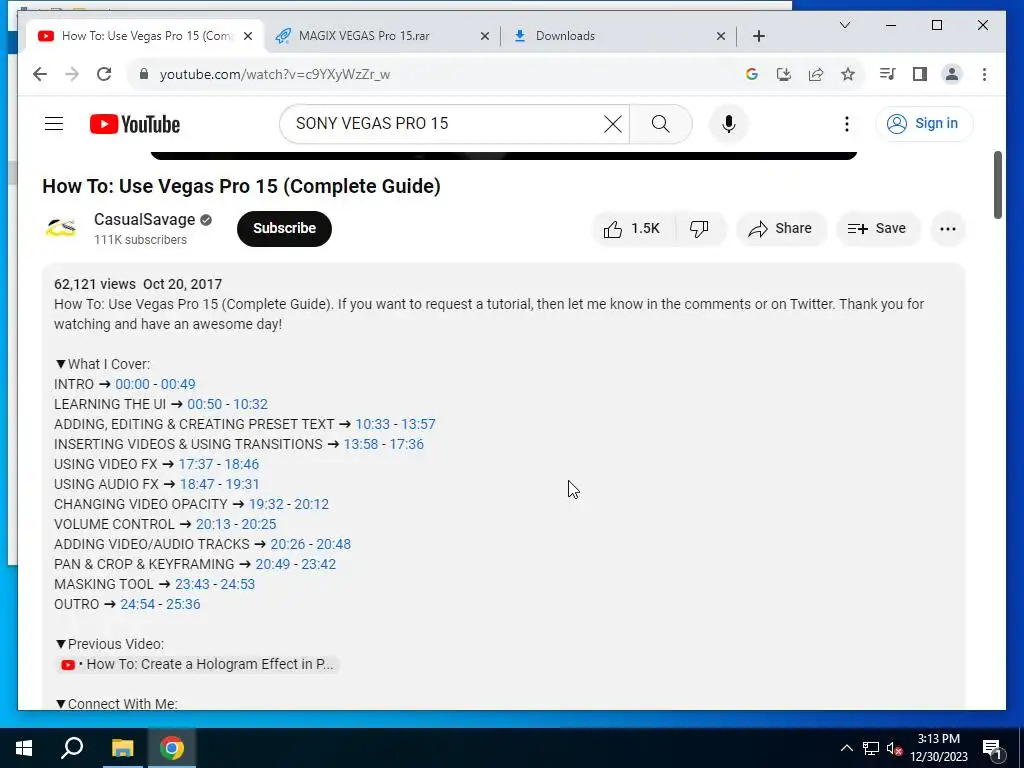Click the install app icon in address bar
The width and height of the screenshot is (1024, 768).
click(x=784, y=74)
